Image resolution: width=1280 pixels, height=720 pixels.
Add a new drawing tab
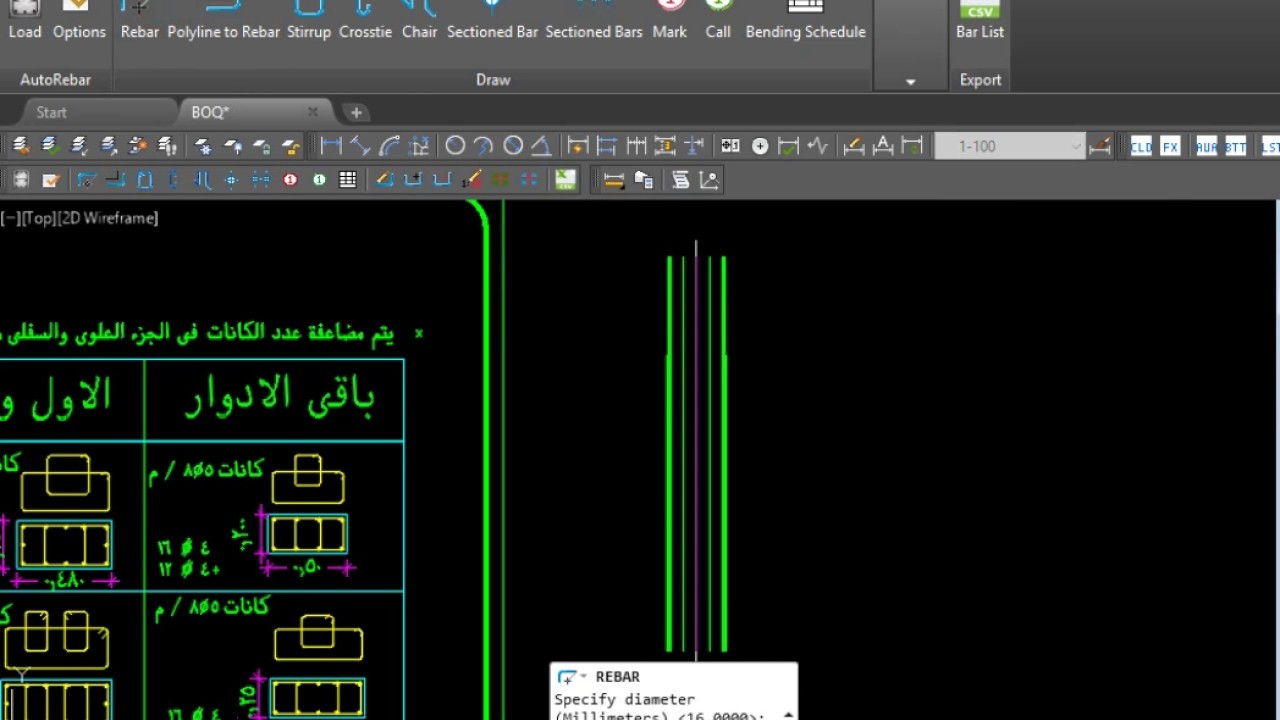[x=356, y=112]
